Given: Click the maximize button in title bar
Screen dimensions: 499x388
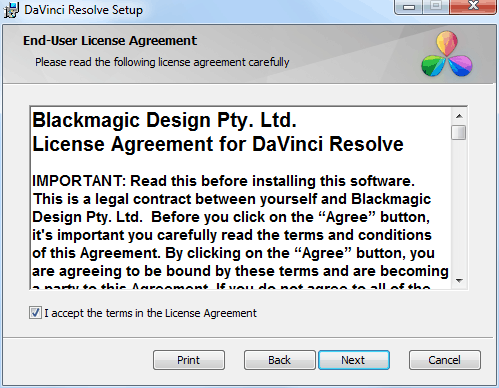Looking at the screenshot, I should coord(436,6).
